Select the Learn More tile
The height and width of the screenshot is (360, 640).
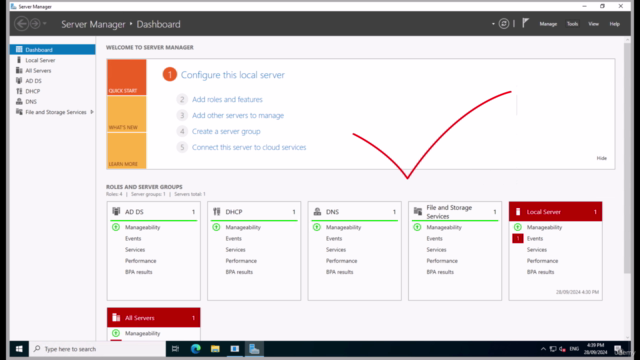coord(127,151)
